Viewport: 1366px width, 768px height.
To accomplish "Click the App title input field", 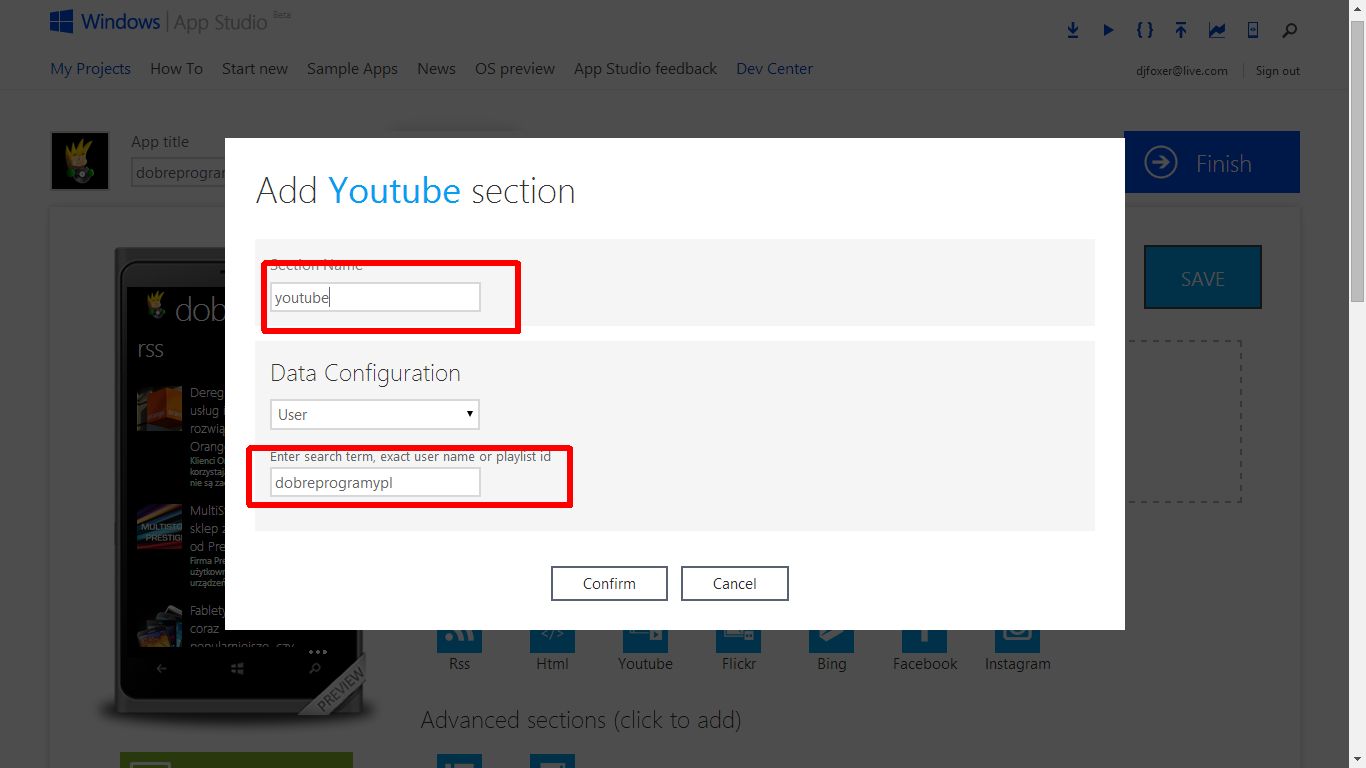I will point(179,172).
